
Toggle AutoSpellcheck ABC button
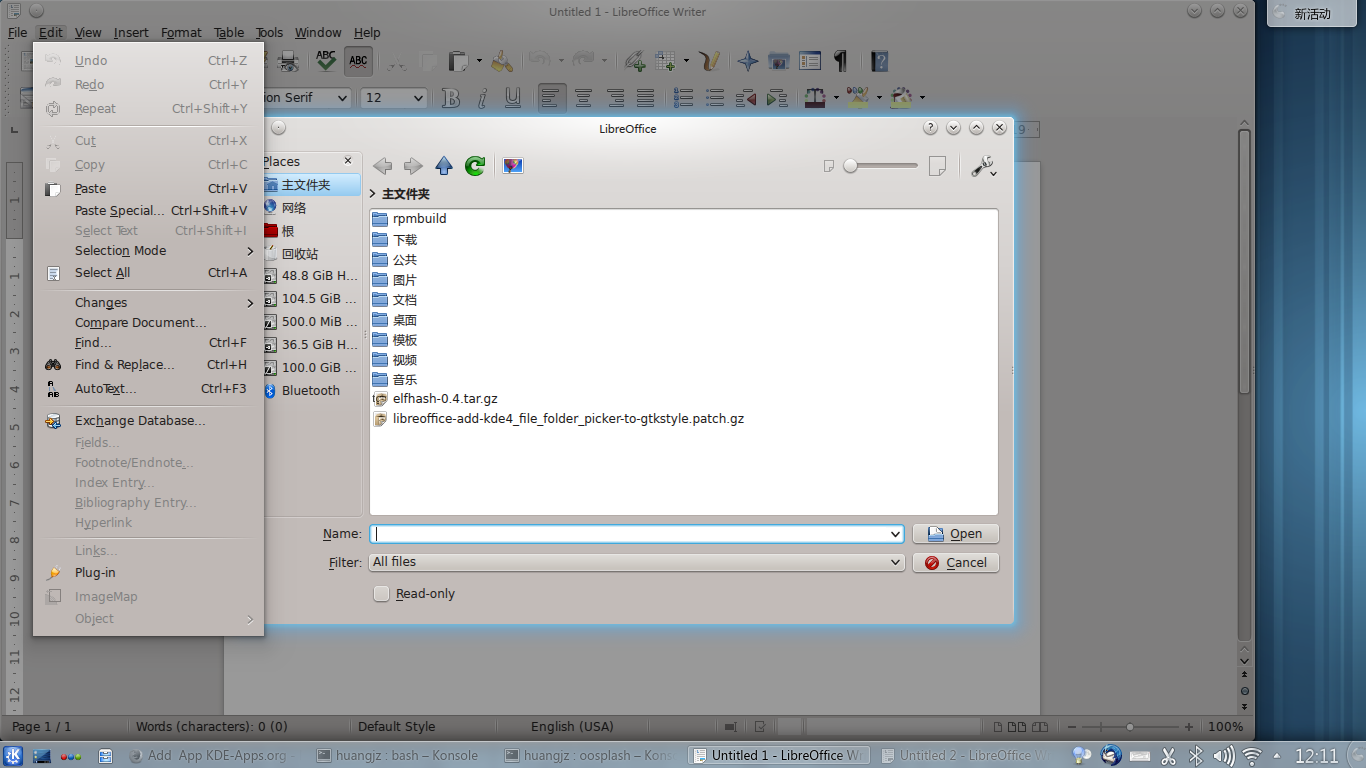tap(358, 61)
